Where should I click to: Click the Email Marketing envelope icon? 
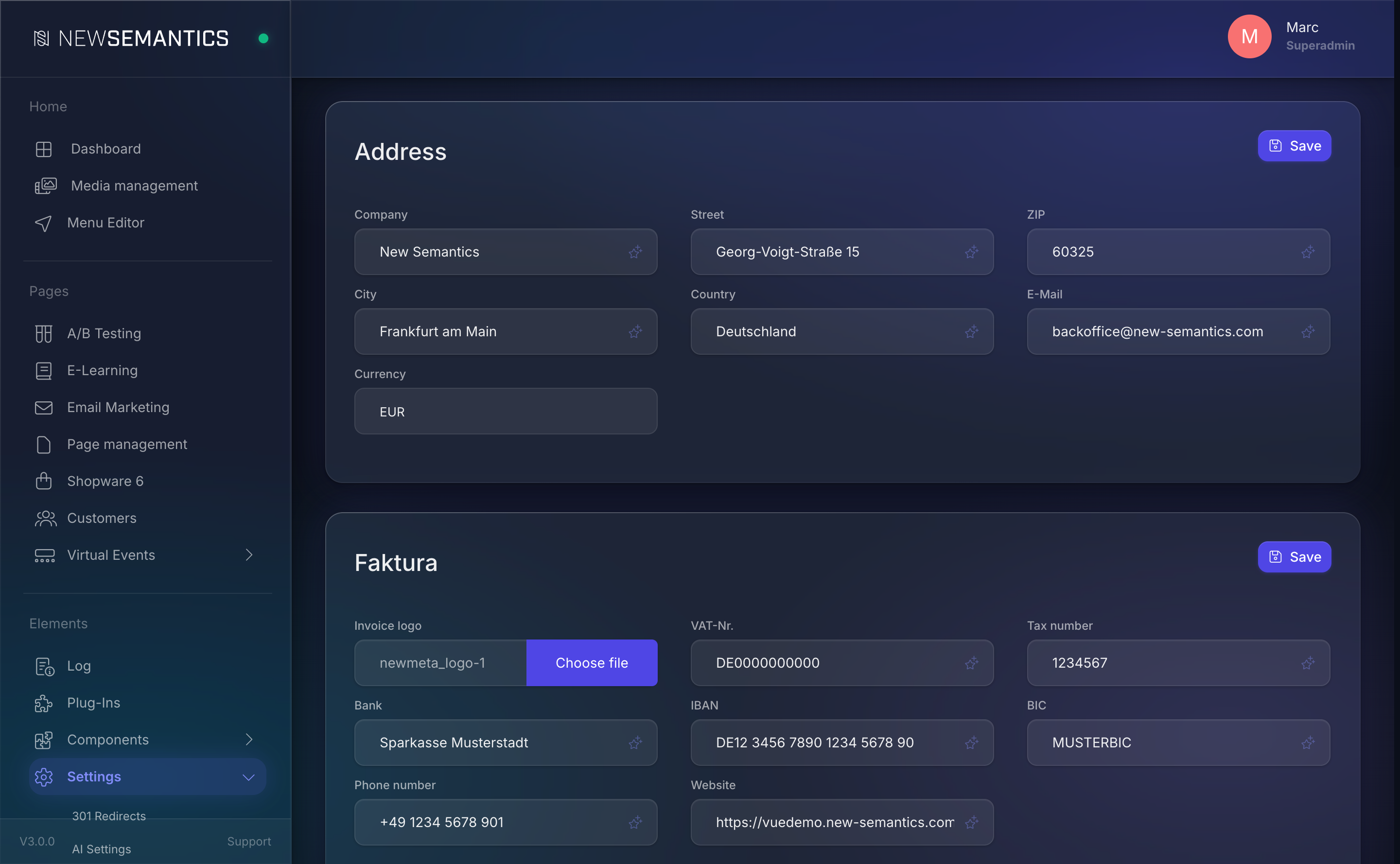[x=43, y=407]
